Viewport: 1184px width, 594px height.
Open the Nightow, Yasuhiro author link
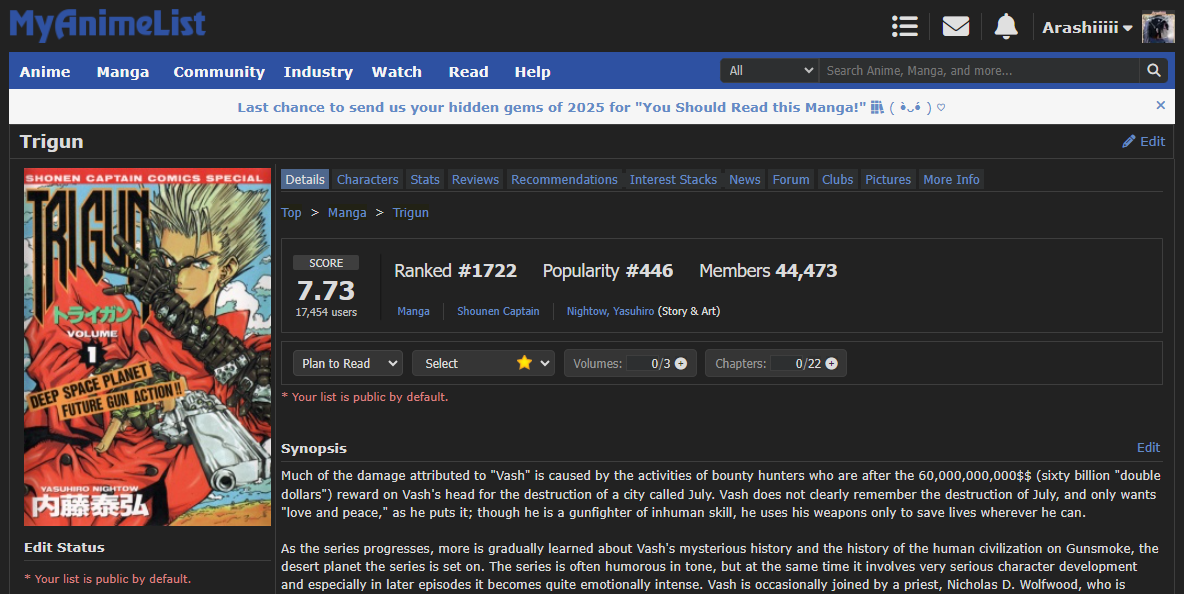tap(610, 311)
